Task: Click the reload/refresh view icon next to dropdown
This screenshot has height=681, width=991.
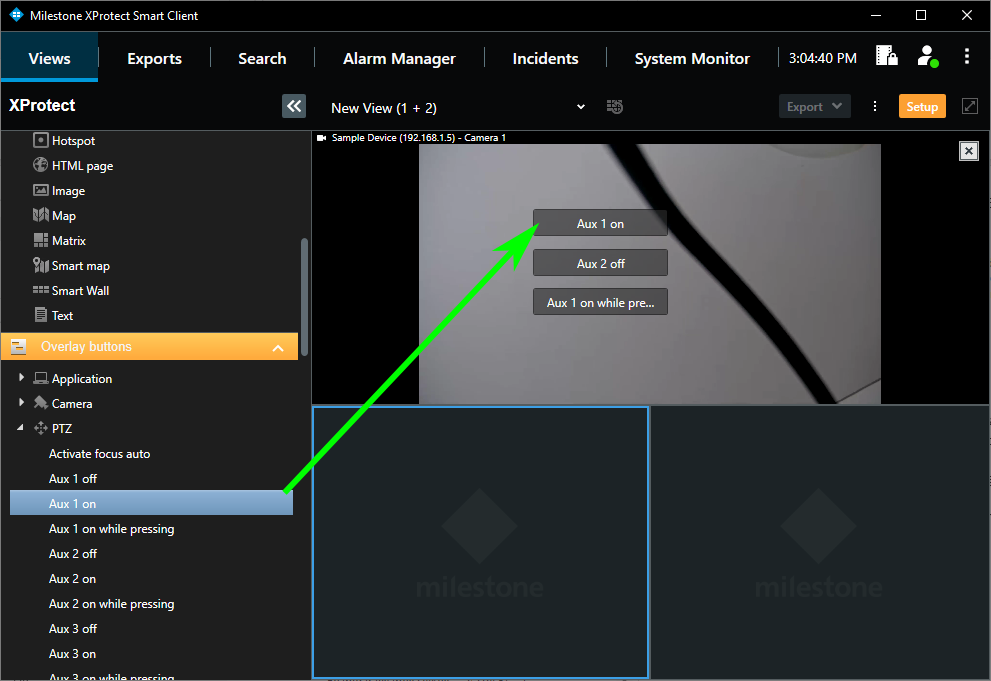Action: [x=614, y=106]
